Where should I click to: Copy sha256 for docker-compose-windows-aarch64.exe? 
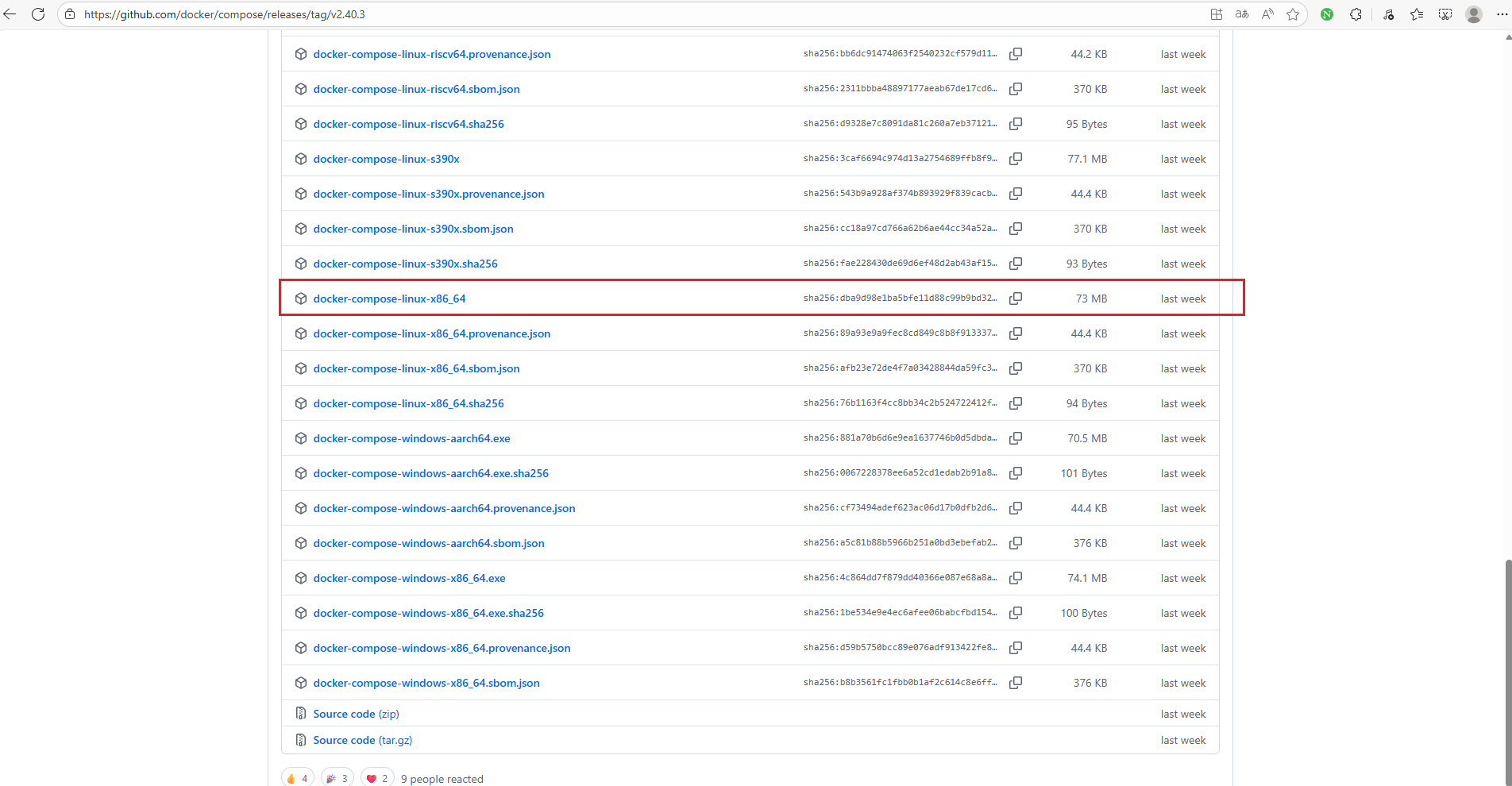(1016, 438)
